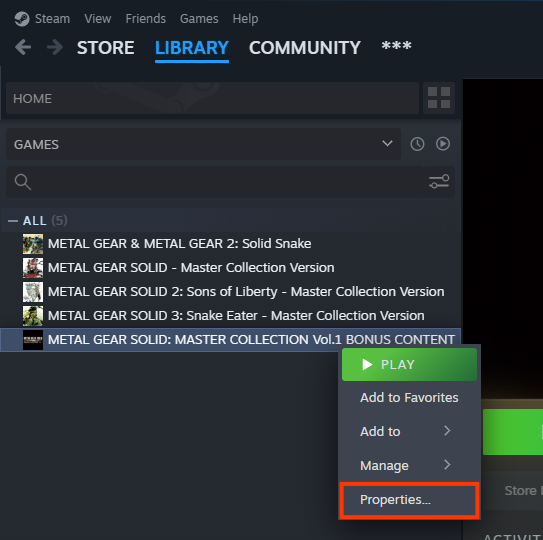Open Properties... from context menu
The width and height of the screenshot is (543, 540).
(x=409, y=500)
